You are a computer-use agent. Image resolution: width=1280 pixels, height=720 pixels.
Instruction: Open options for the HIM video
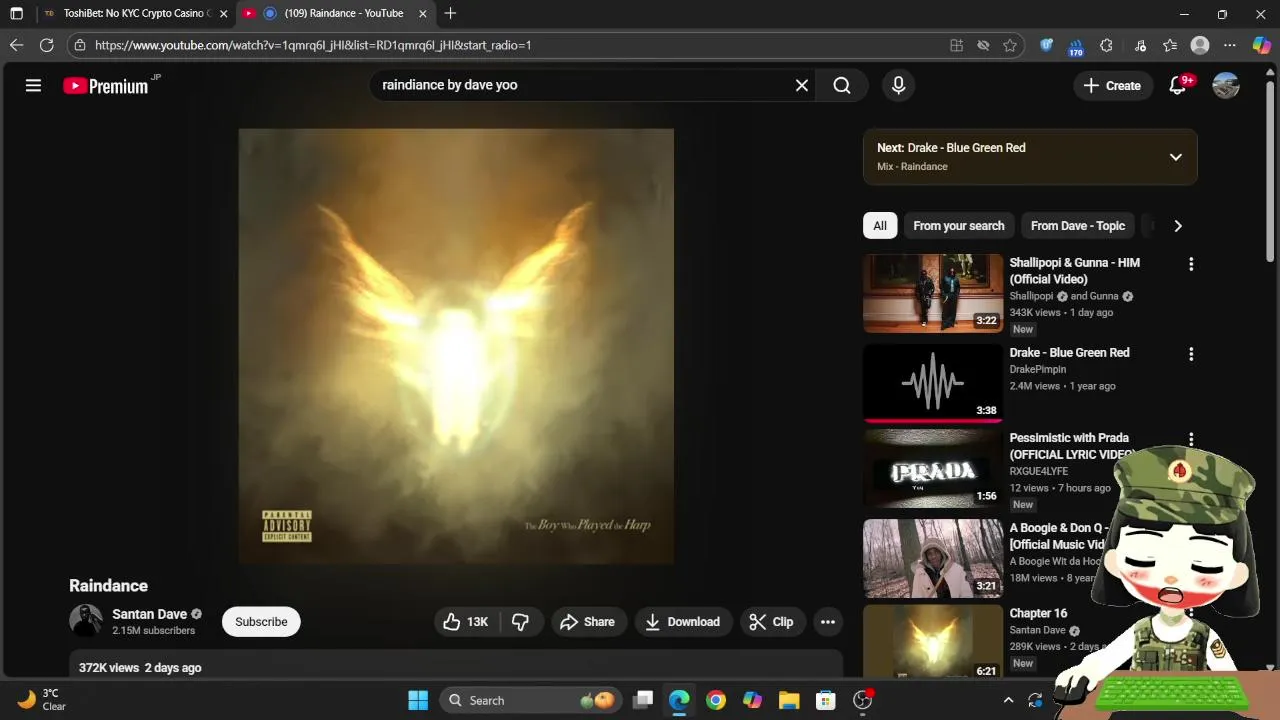click(1191, 264)
